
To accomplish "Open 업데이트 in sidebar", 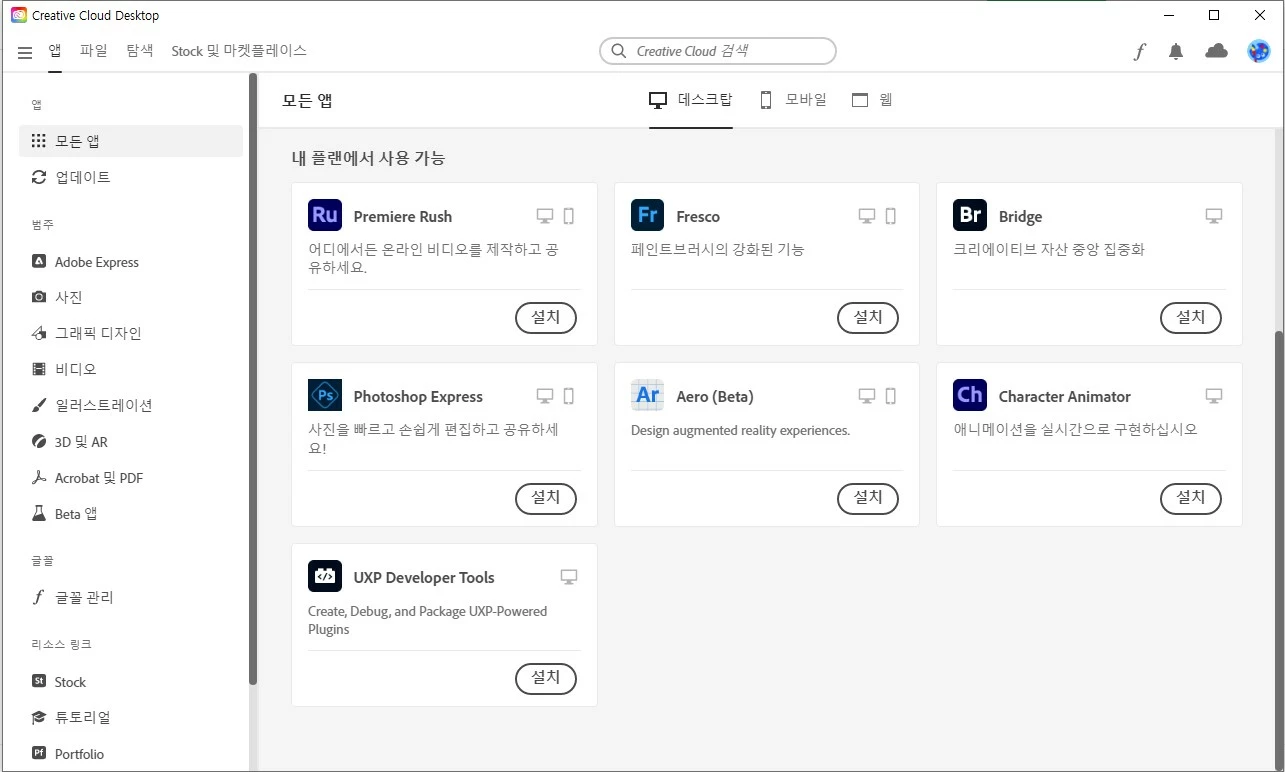I will [x=131, y=177].
